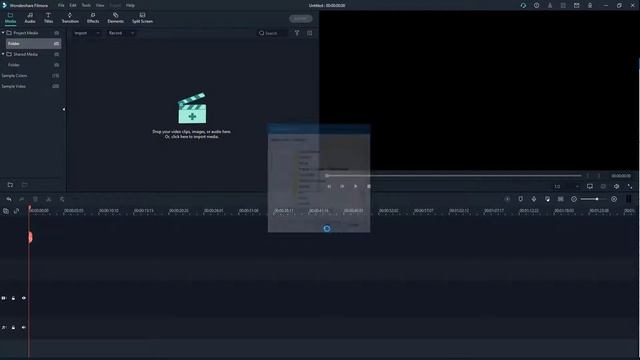
Task: Hide the video track with the eye icon
Action: pyautogui.click(x=24, y=298)
